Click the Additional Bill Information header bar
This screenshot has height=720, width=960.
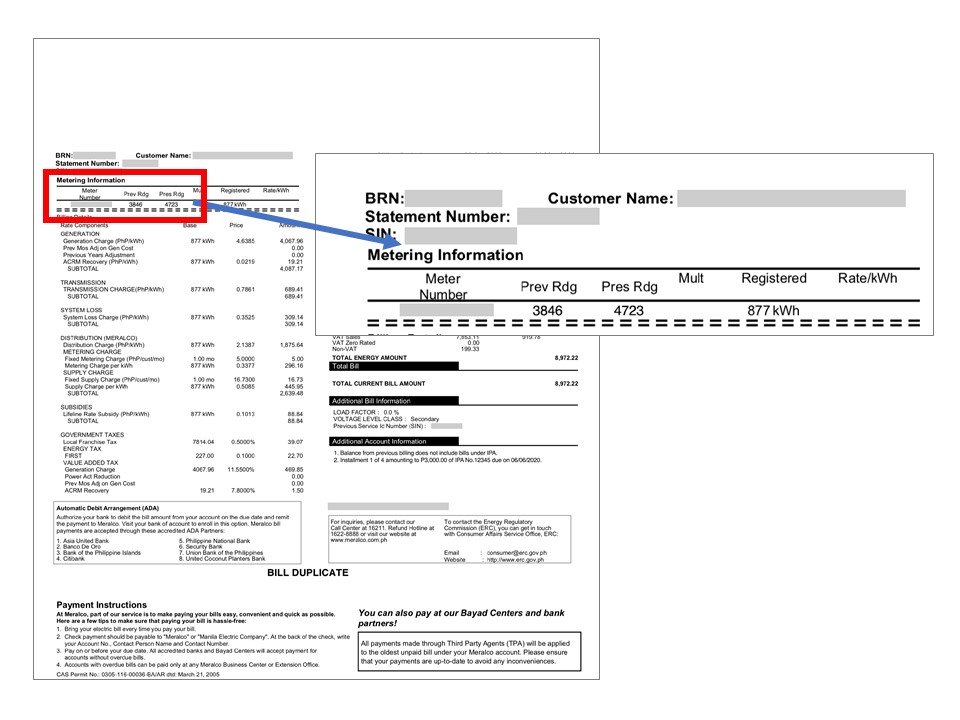[x=393, y=401]
